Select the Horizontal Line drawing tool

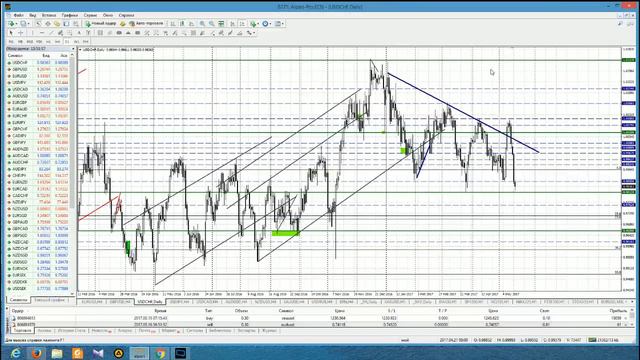[42, 33]
